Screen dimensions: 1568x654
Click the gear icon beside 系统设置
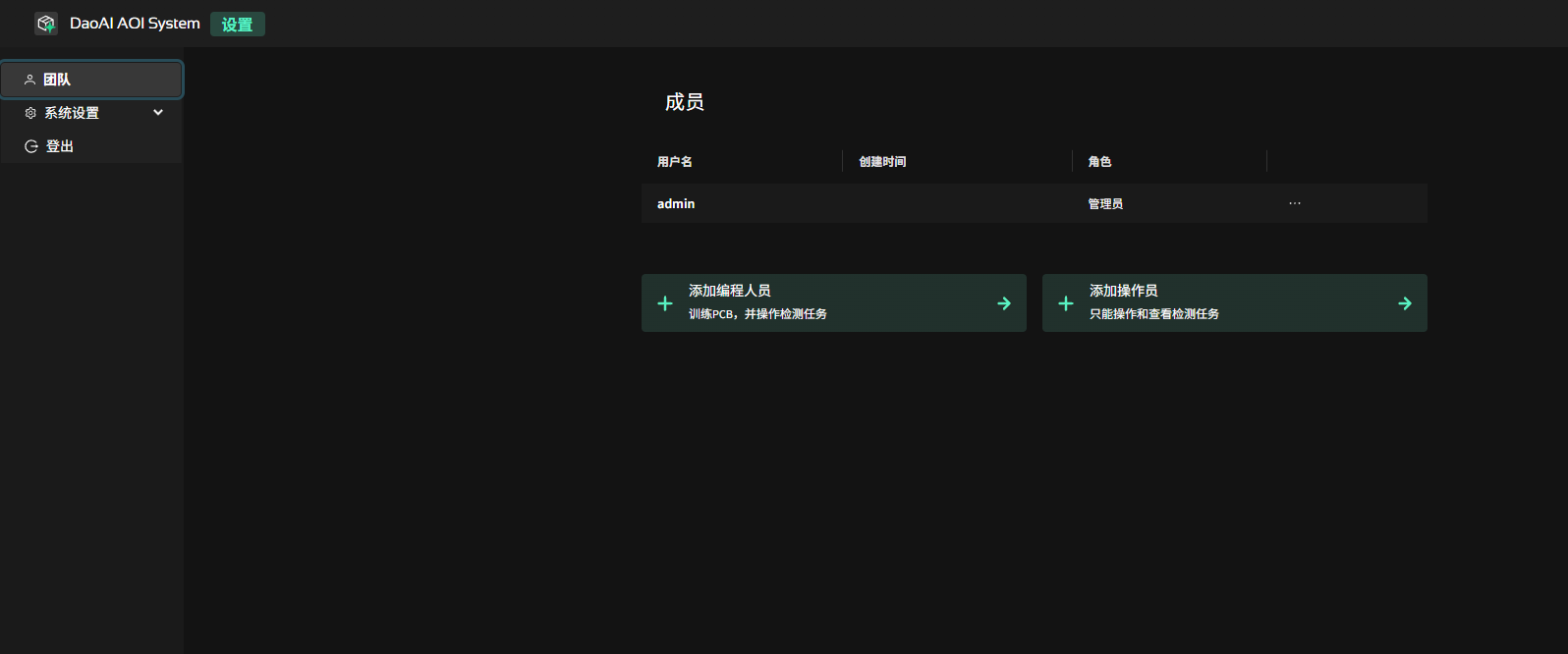tap(30, 113)
